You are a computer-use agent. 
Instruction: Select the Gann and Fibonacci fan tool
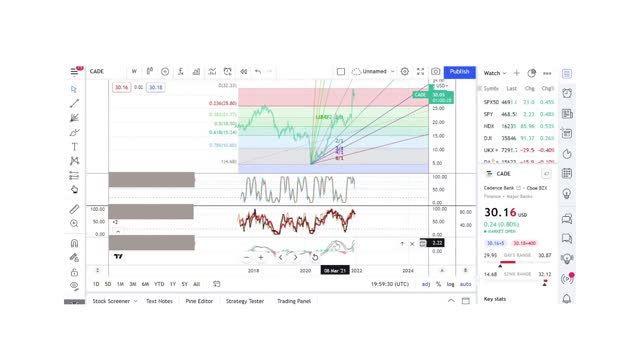[74, 118]
